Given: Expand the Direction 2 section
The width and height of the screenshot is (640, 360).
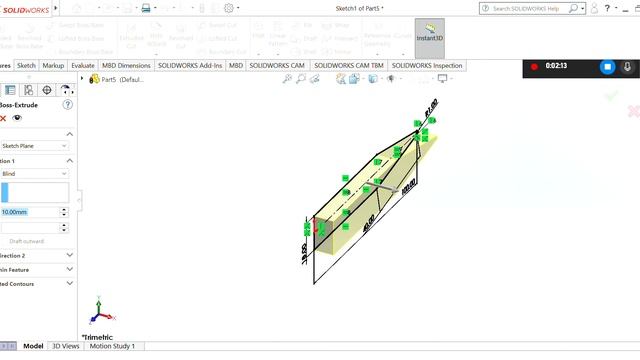Looking at the screenshot, I should click(x=70, y=255).
